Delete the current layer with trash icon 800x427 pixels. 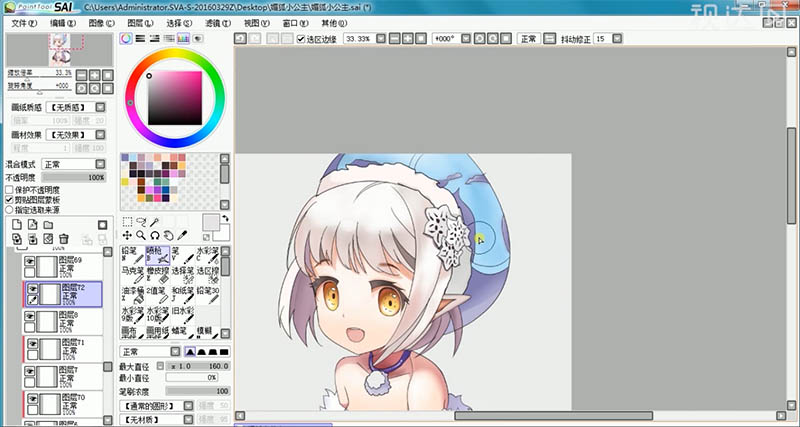pyautogui.click(x=63, y=239)
